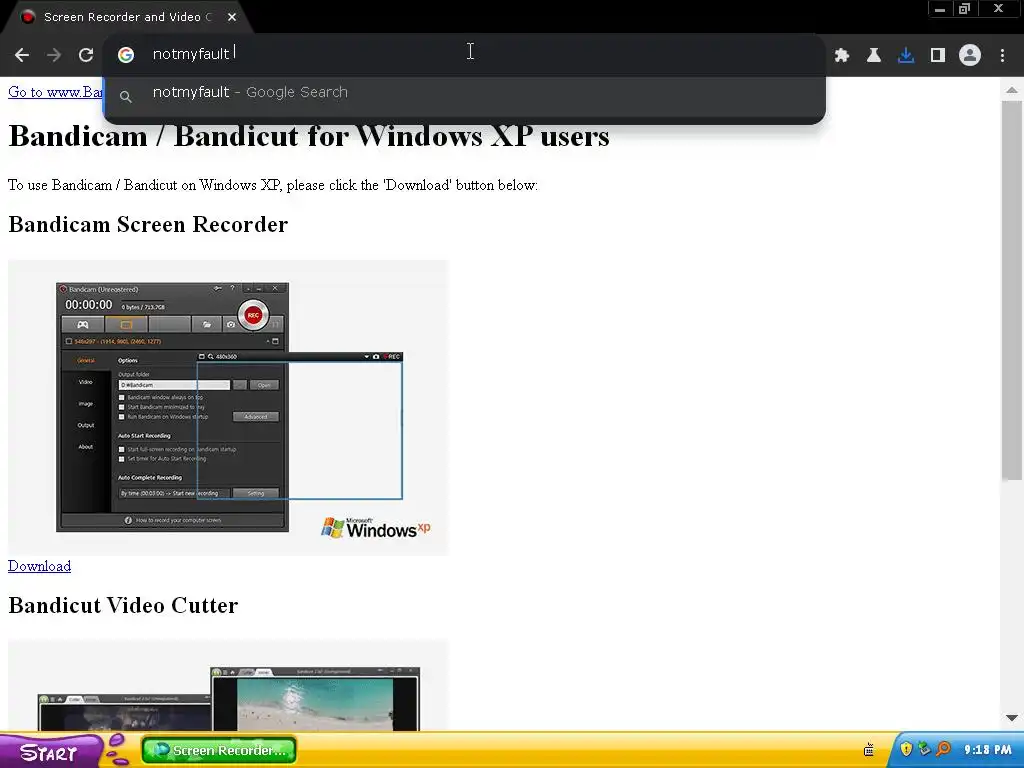Viewport: 1024px width, 768px height.
Task: Click the 'Bandicut Video Cutter' heading
Action: 123,605
